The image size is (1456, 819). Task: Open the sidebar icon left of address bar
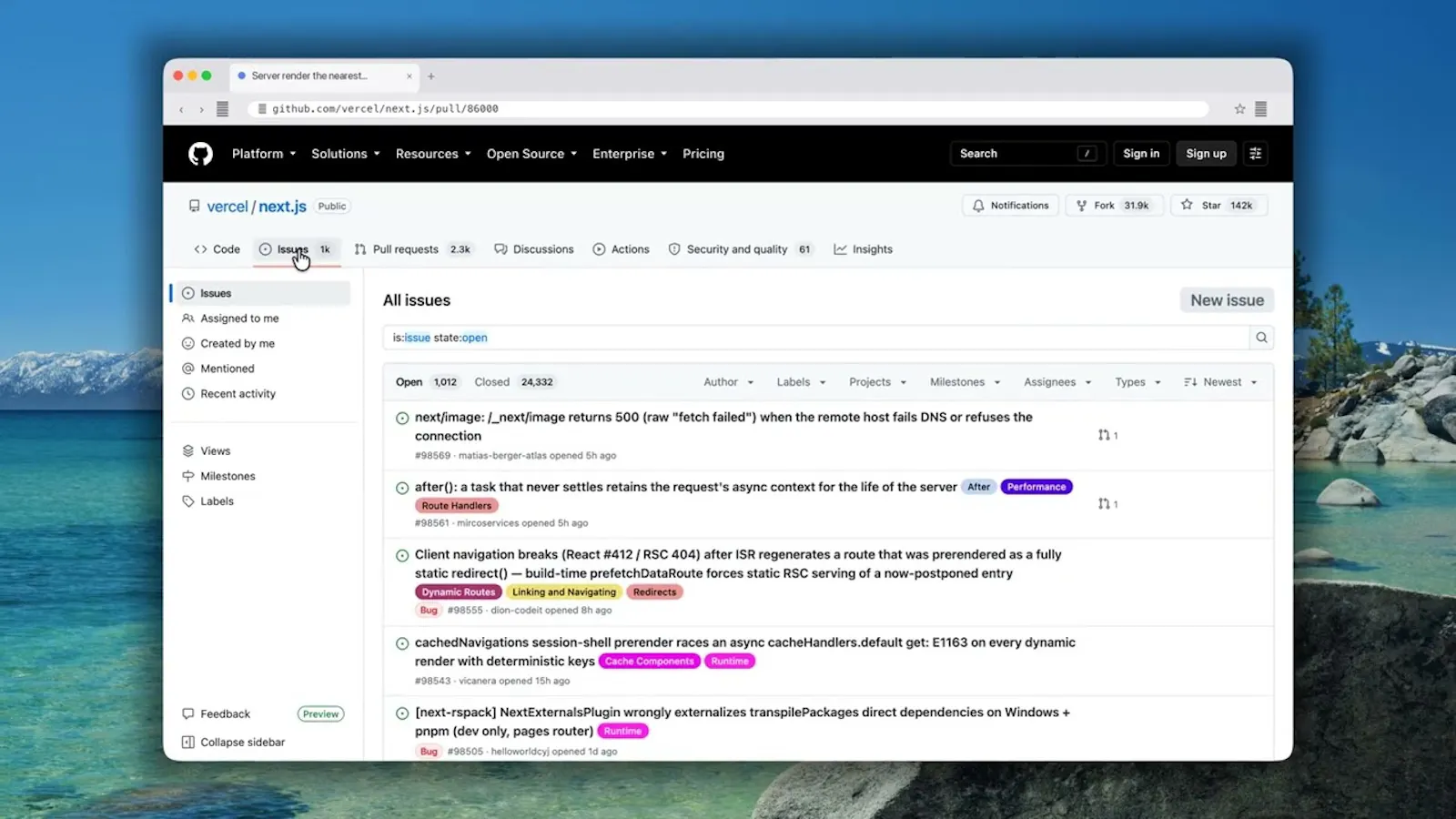coord(222,109)
